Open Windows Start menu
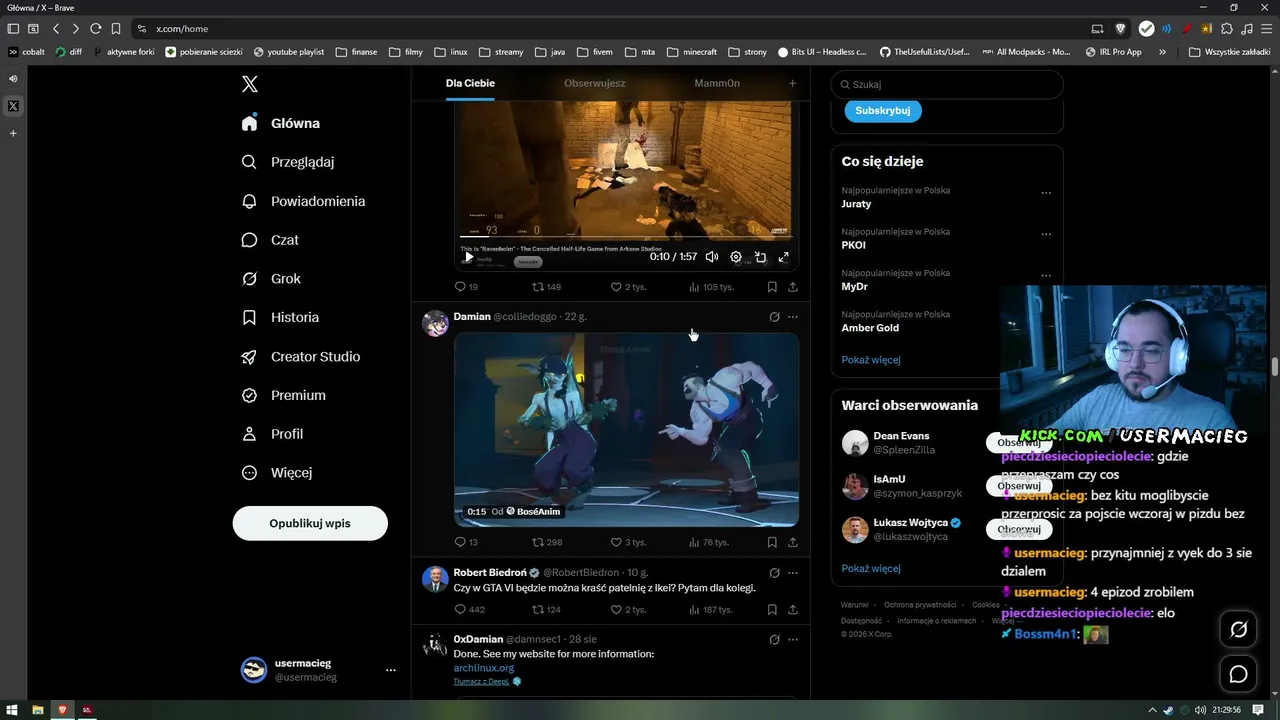 [x=12, y=710]
